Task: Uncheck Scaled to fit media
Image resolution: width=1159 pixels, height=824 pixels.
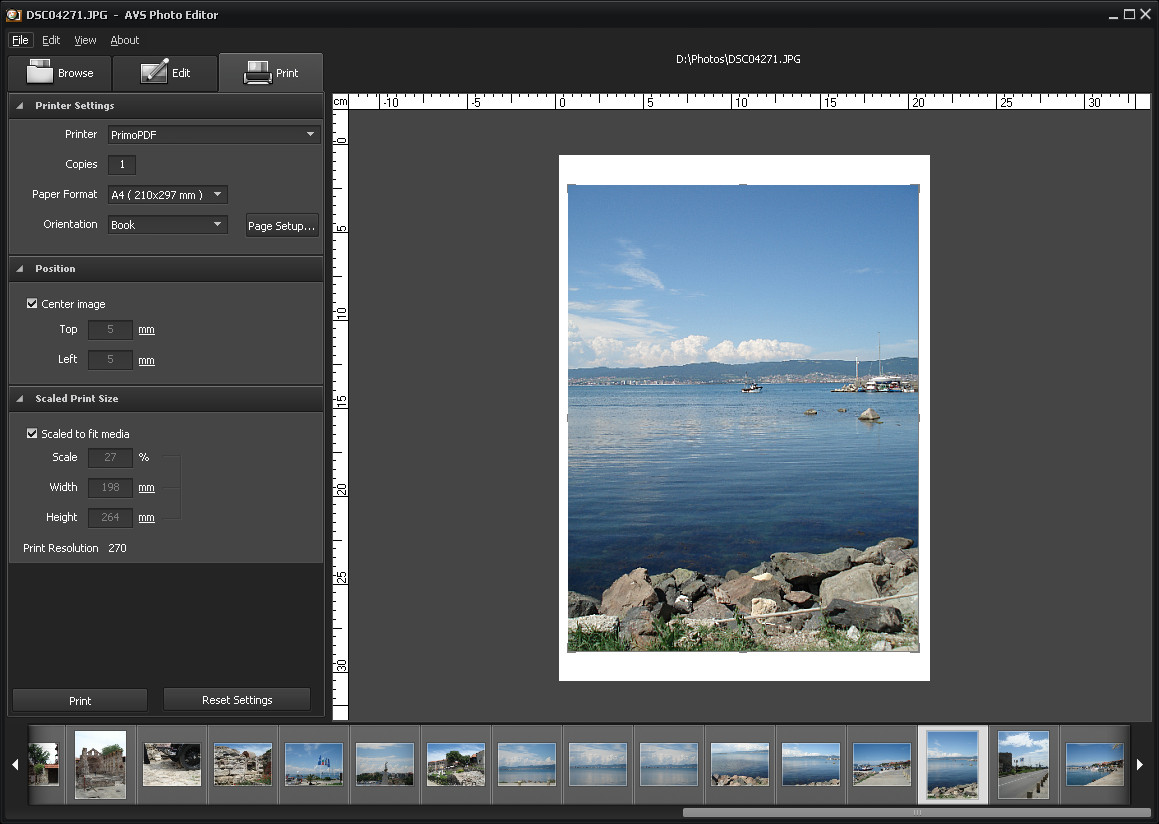Action: coord(32,433)
